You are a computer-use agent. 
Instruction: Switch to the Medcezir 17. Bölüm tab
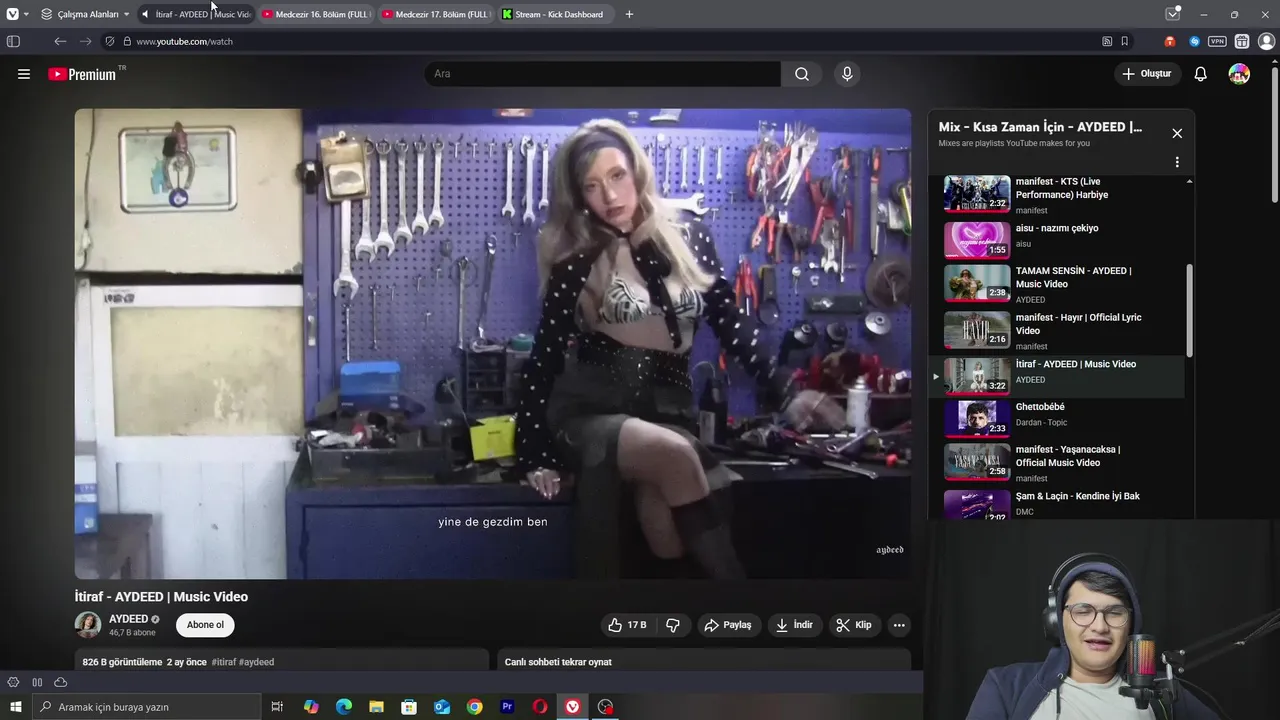(x=436, y=14)
